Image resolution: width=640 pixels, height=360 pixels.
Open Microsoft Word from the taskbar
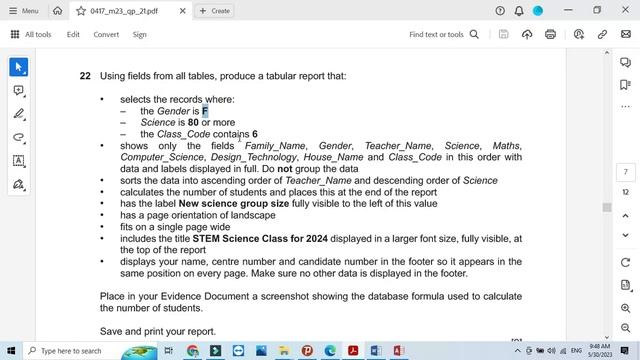(376, 351)
